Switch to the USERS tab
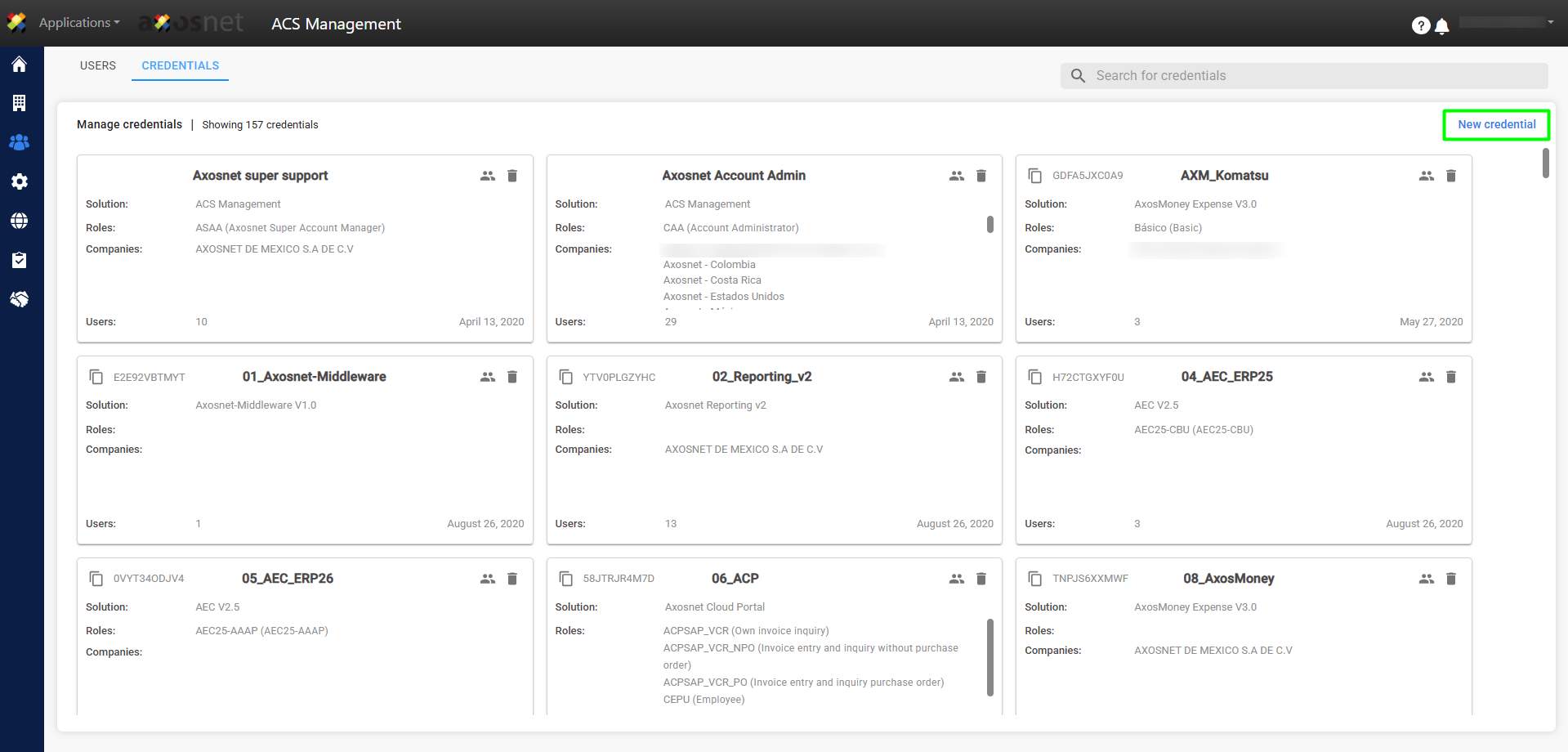1568x752 pixels. (x=98, y=65)
